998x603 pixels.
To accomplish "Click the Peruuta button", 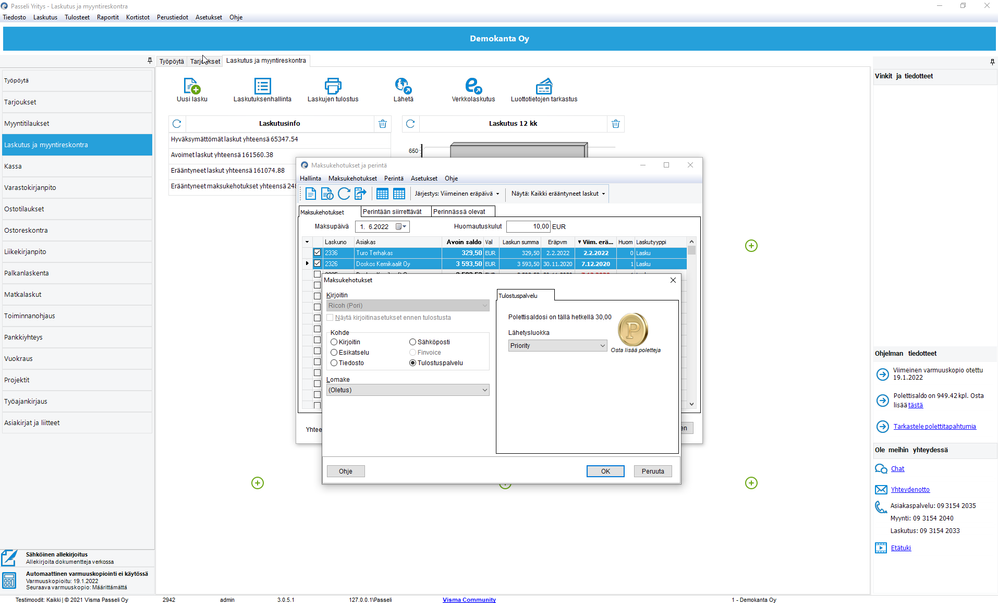I will click(652, 471).
